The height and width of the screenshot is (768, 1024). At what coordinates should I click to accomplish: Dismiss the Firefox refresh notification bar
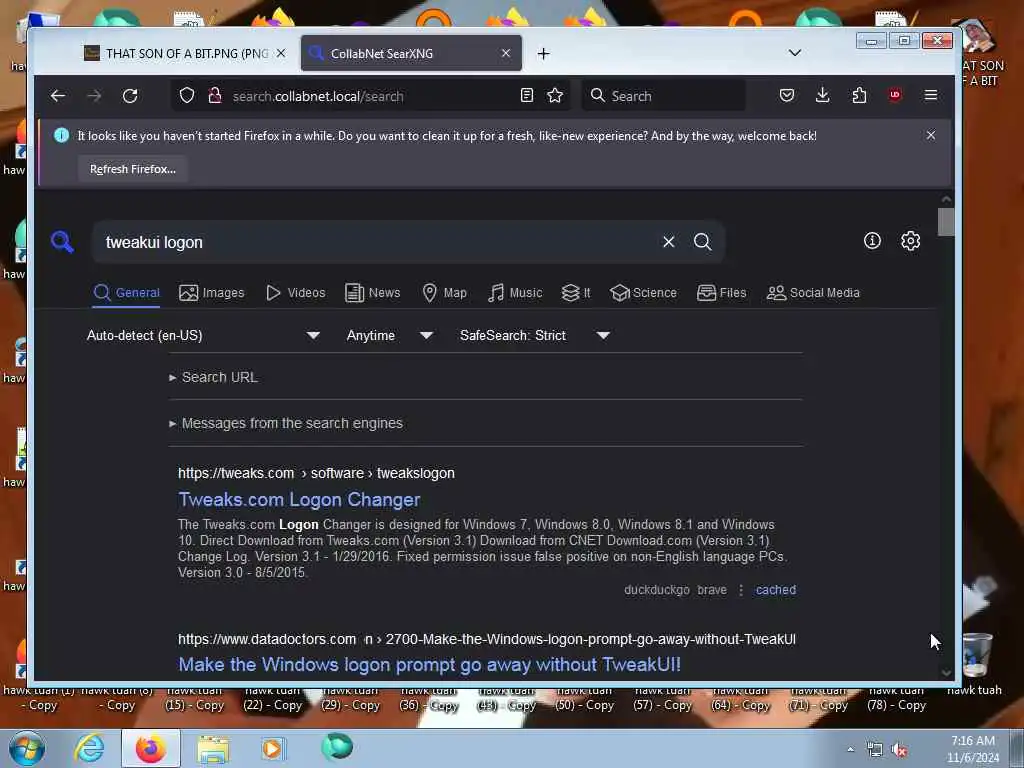(931, 135)
